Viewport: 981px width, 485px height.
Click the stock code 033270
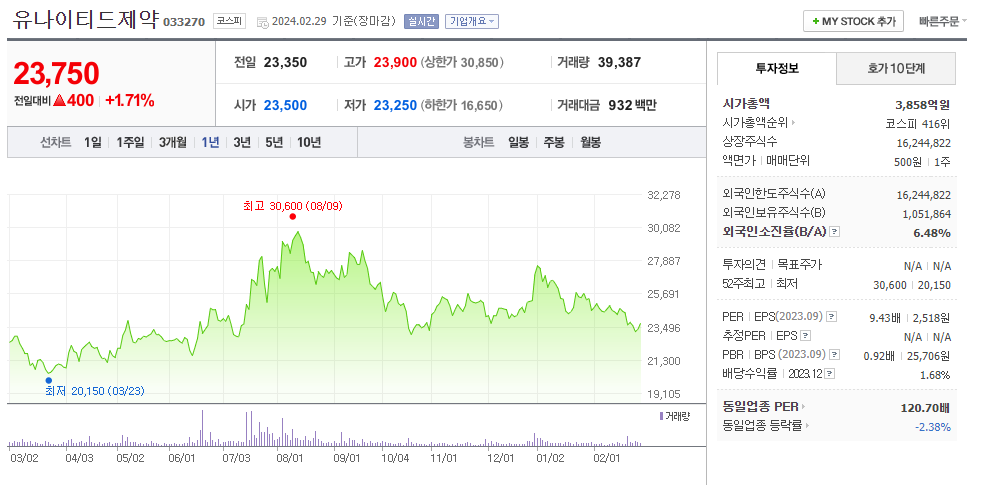click(x=184, y=22)
